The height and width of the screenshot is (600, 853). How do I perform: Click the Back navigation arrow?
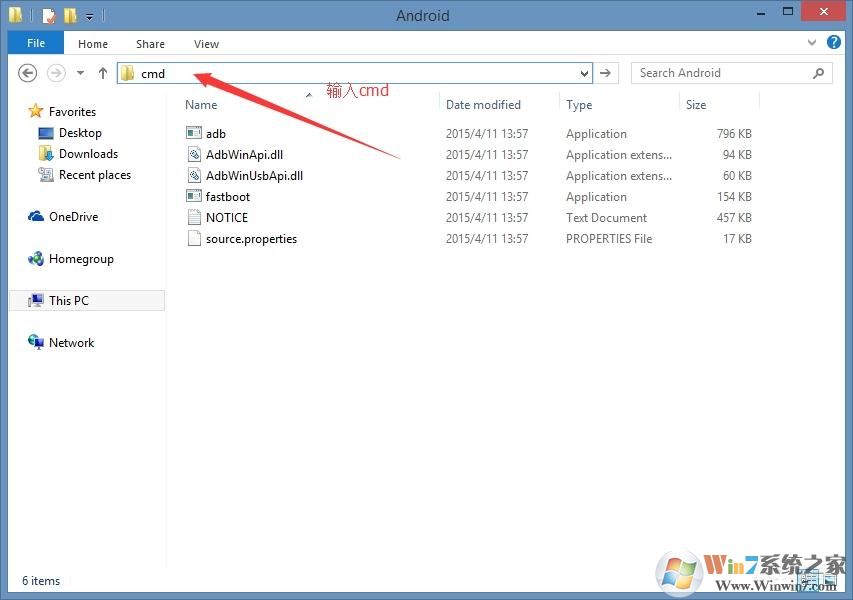28,73
